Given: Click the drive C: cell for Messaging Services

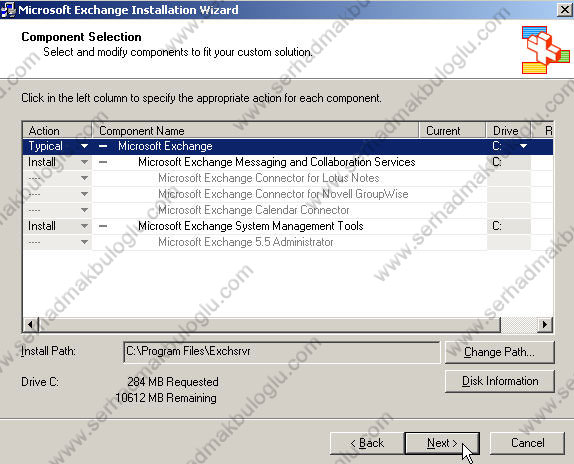Looking at the screenshot, I should pyautogui.click(x=508, y=162).
